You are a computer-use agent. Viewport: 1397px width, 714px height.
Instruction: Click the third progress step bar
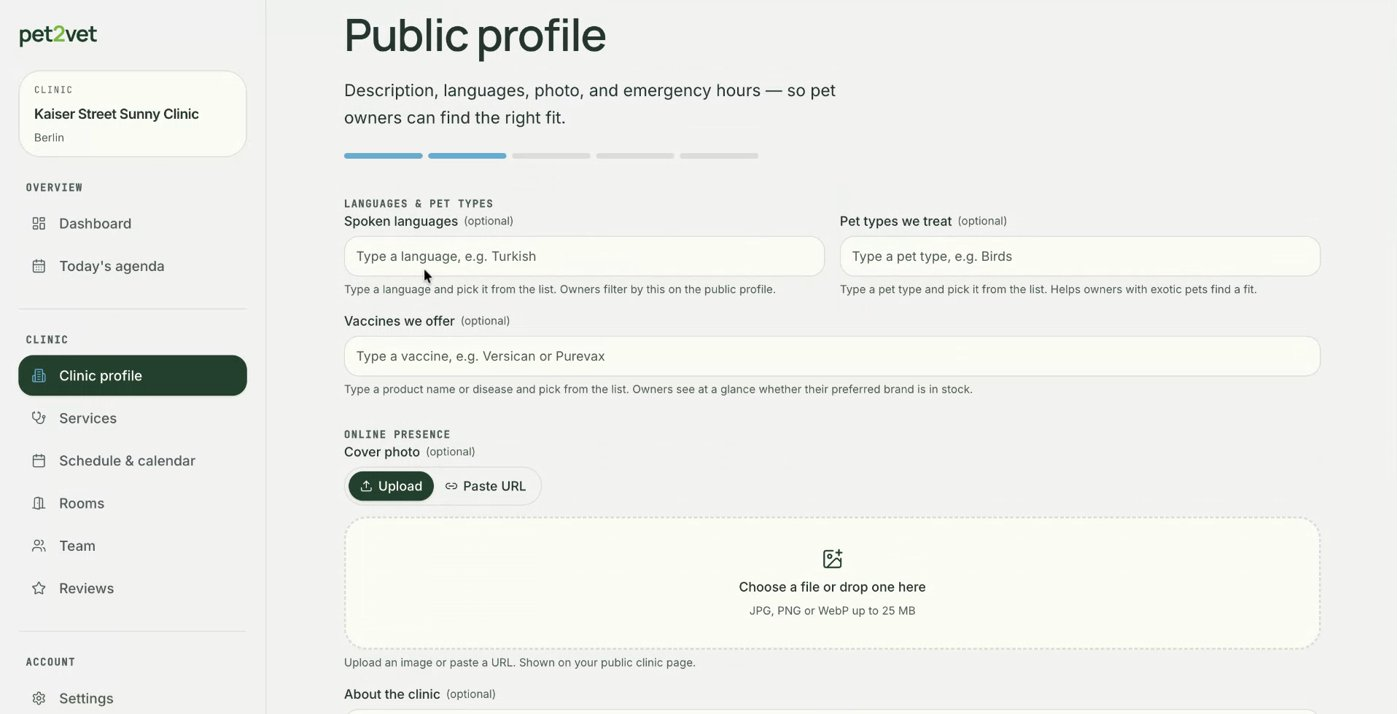click(551, 156)
